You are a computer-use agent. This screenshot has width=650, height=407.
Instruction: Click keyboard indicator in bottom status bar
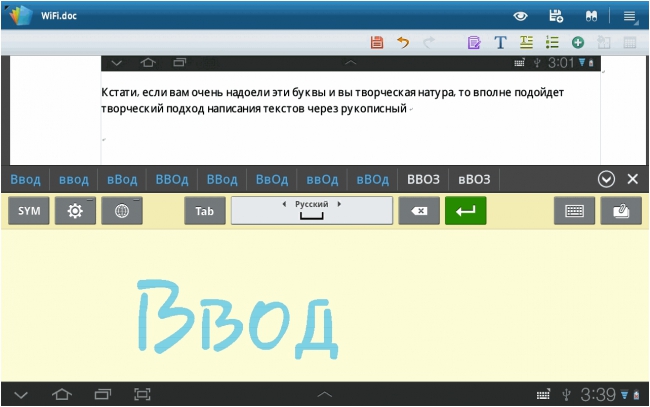click(x=543, y=395)
